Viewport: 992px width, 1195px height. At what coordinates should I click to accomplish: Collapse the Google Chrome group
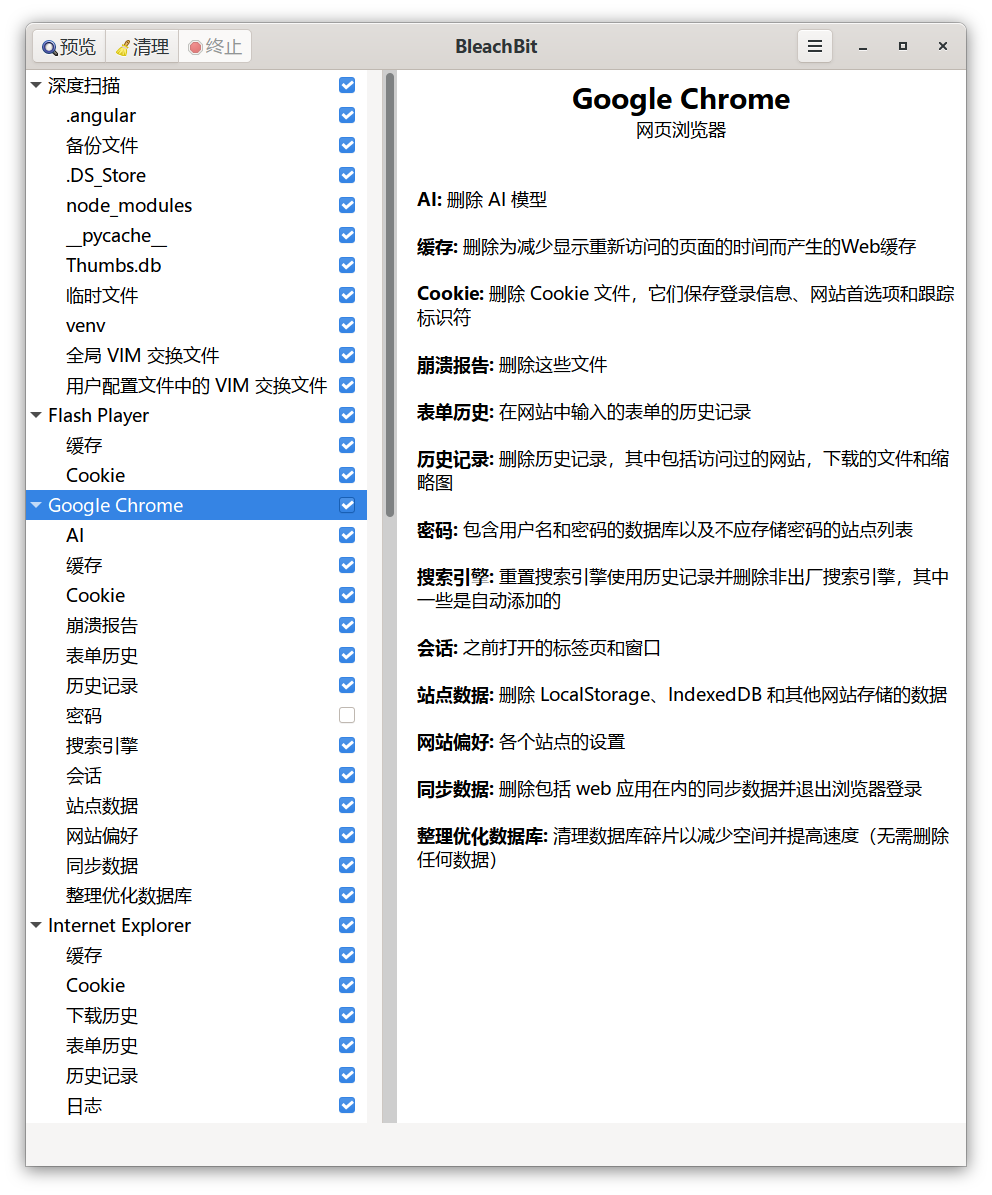(36, 505)
